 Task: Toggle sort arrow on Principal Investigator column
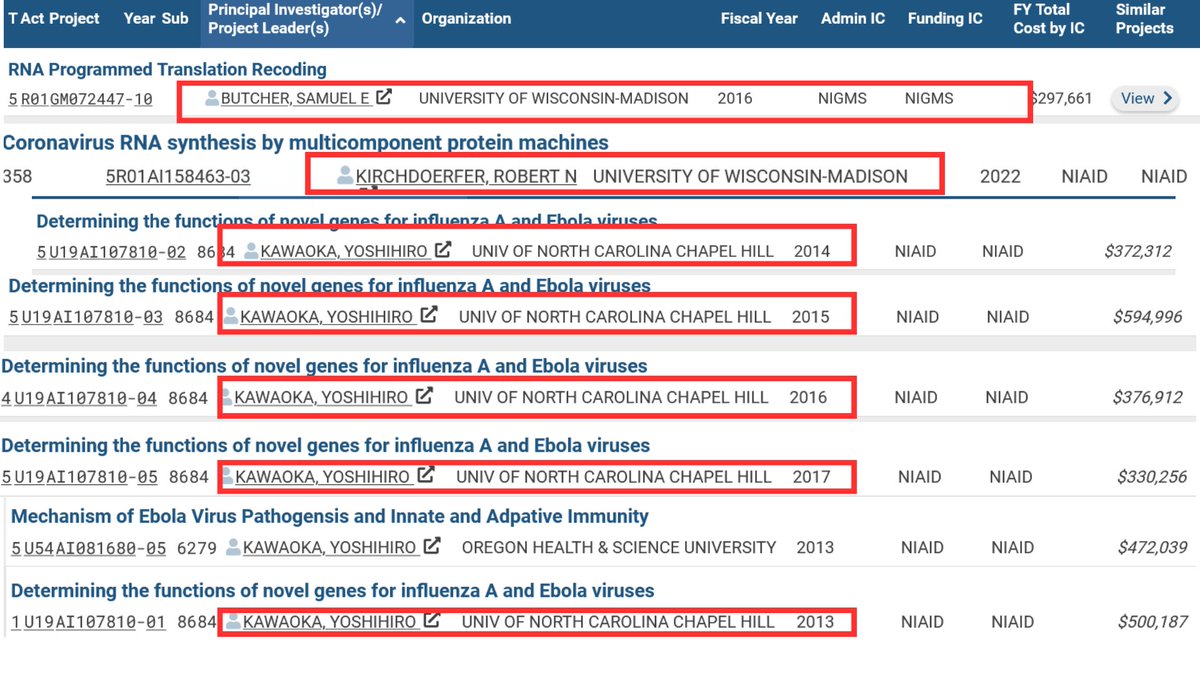tap(401, 20)
